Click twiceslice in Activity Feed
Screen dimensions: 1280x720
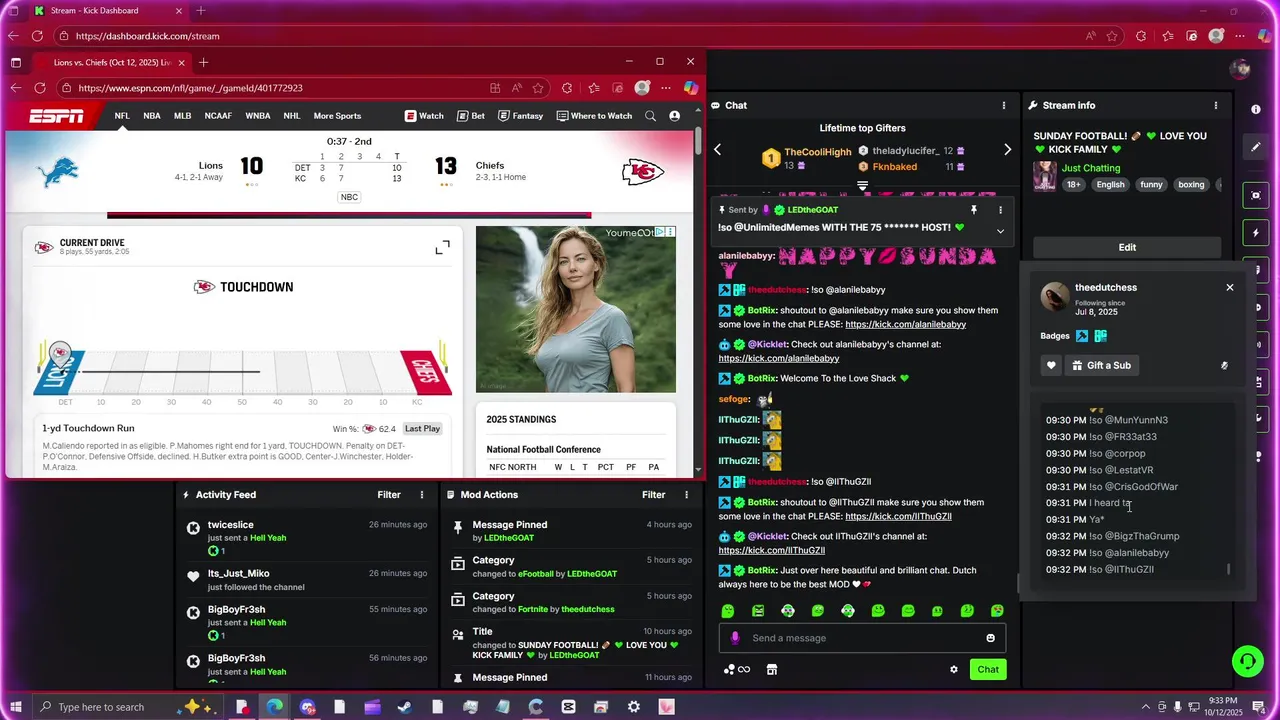(230, 525)
